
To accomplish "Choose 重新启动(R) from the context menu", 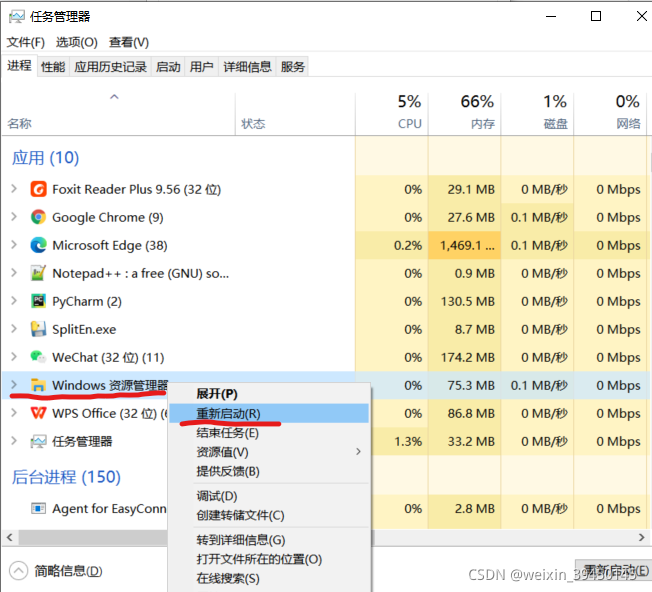I will (x=269, y=414).
